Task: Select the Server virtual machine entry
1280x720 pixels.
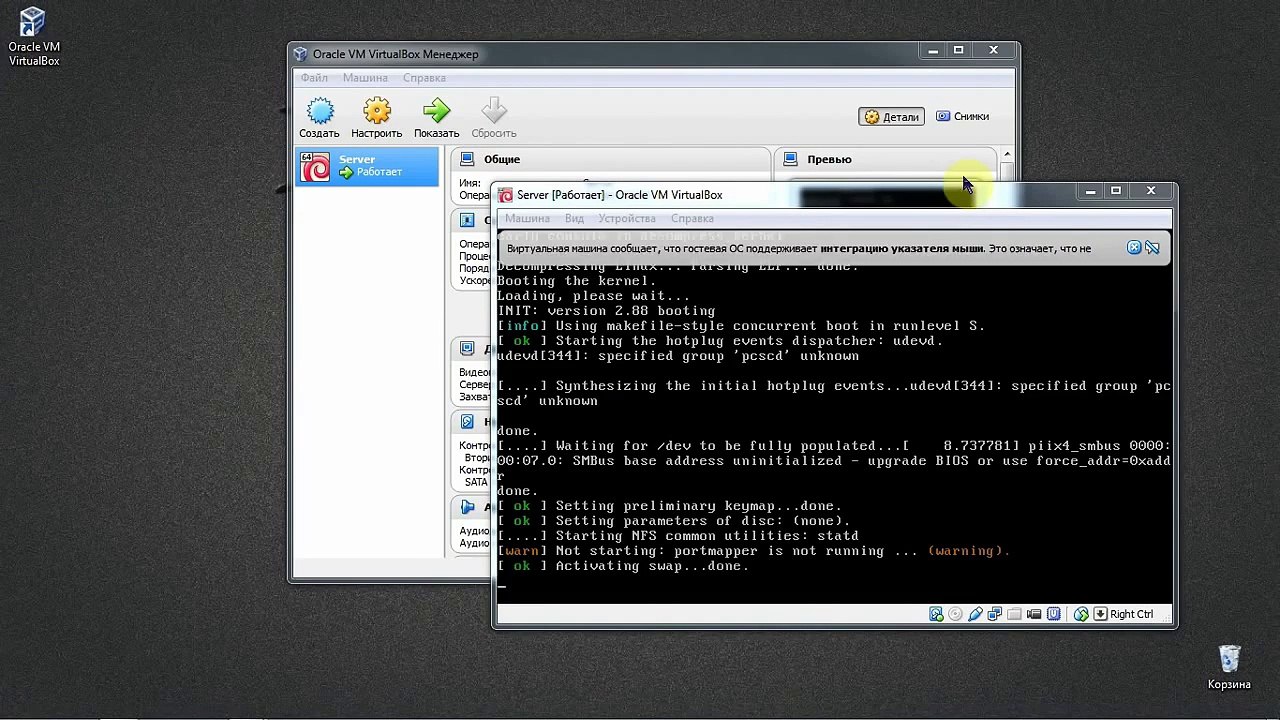Action: (367, 166)
